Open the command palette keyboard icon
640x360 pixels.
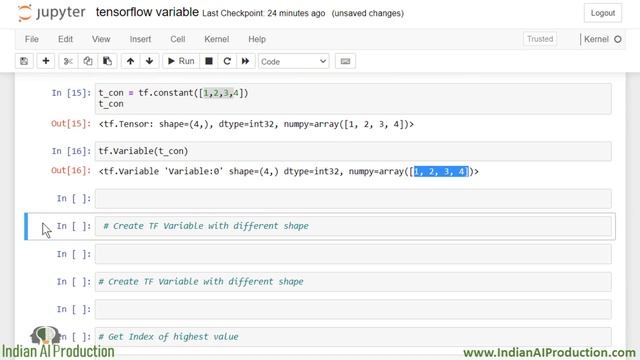[x=345, y=61]
